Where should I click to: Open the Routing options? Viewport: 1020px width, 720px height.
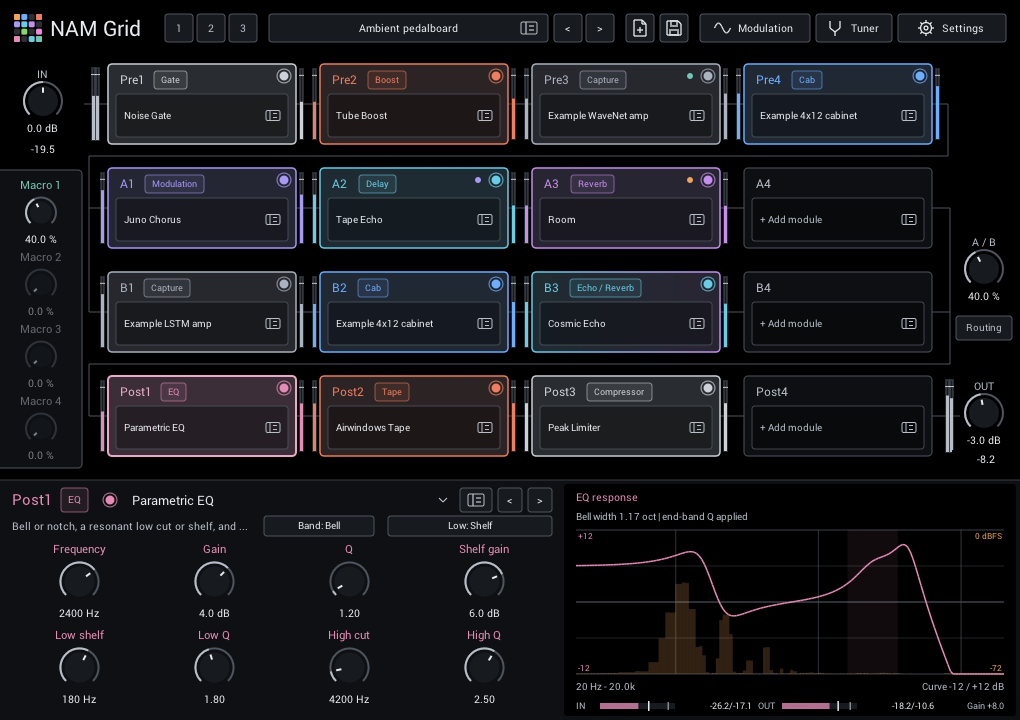click(983, 328)
